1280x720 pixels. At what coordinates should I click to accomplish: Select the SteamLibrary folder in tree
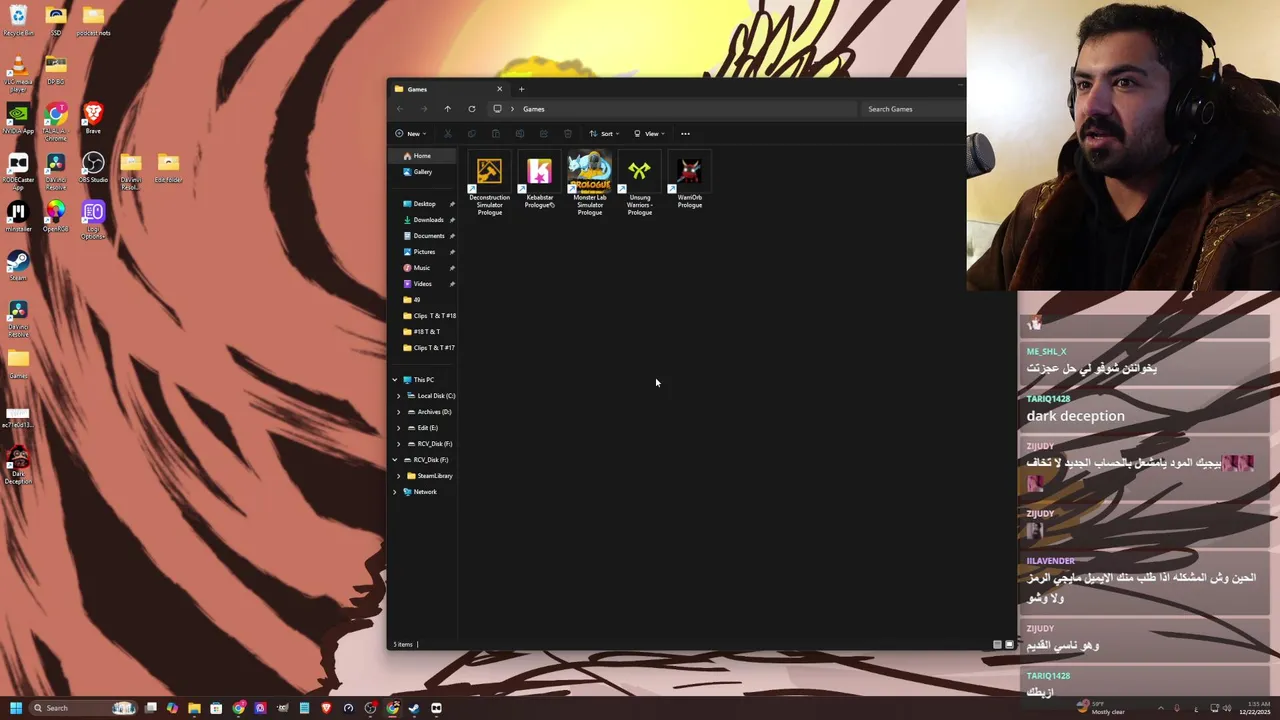(x=430, y=476)
